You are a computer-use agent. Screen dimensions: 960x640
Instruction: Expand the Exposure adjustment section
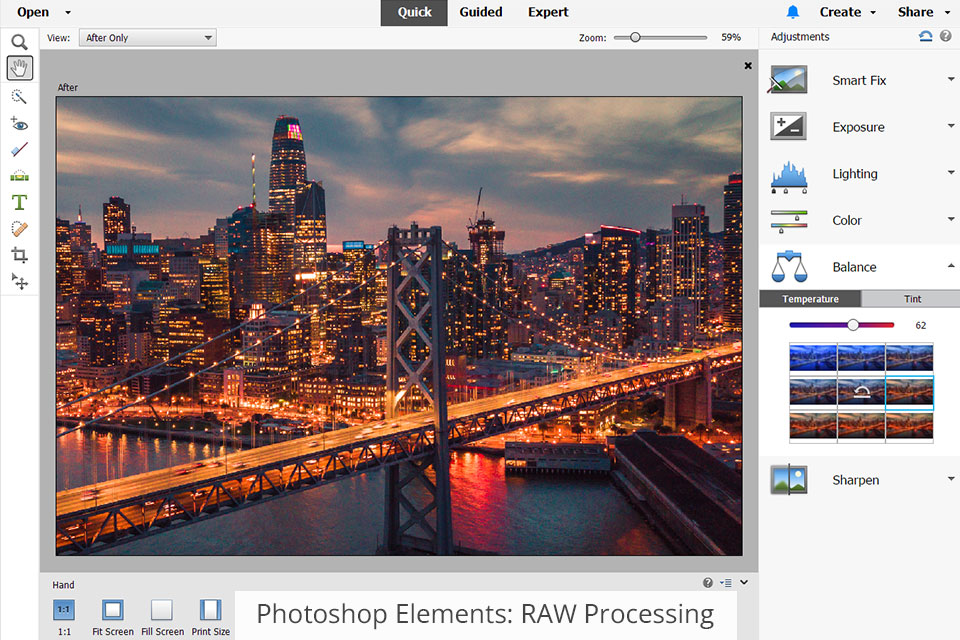[x=951, y=126]
